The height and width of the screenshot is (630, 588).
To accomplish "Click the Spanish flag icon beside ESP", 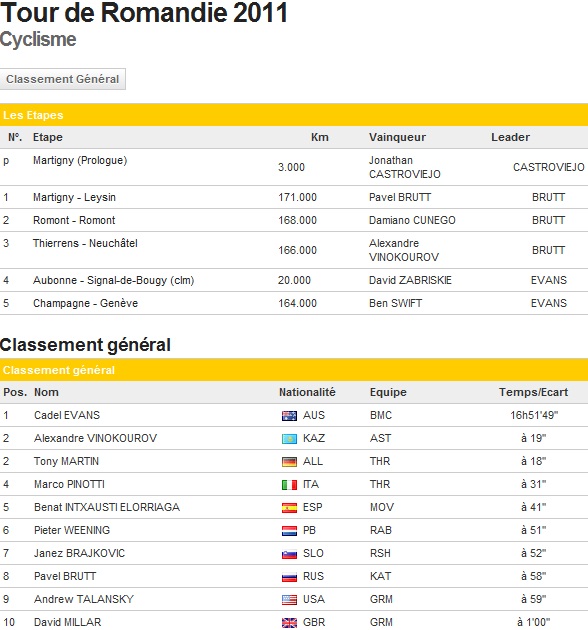I will pos(289,508).
